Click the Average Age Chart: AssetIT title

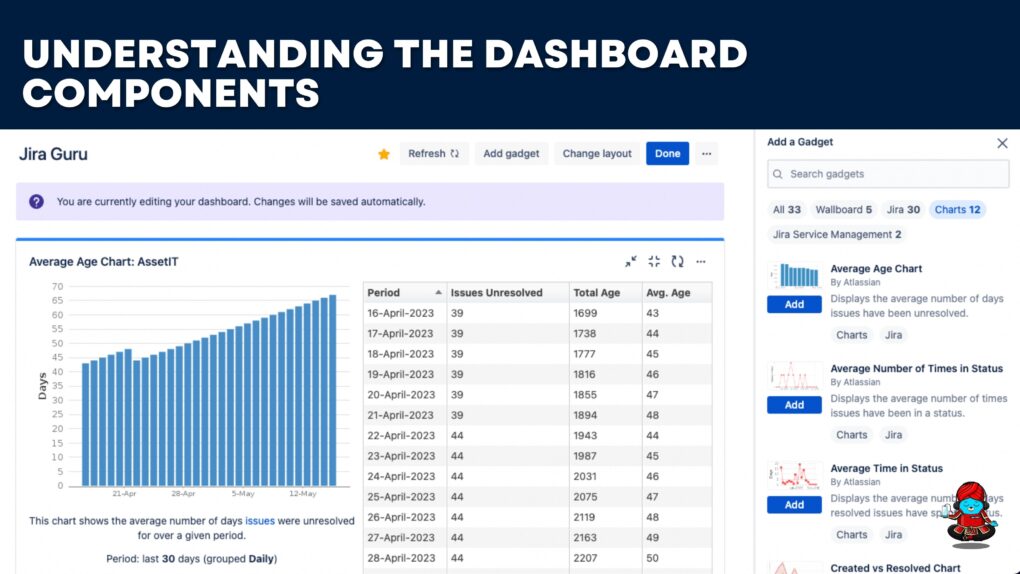point(103,262)
